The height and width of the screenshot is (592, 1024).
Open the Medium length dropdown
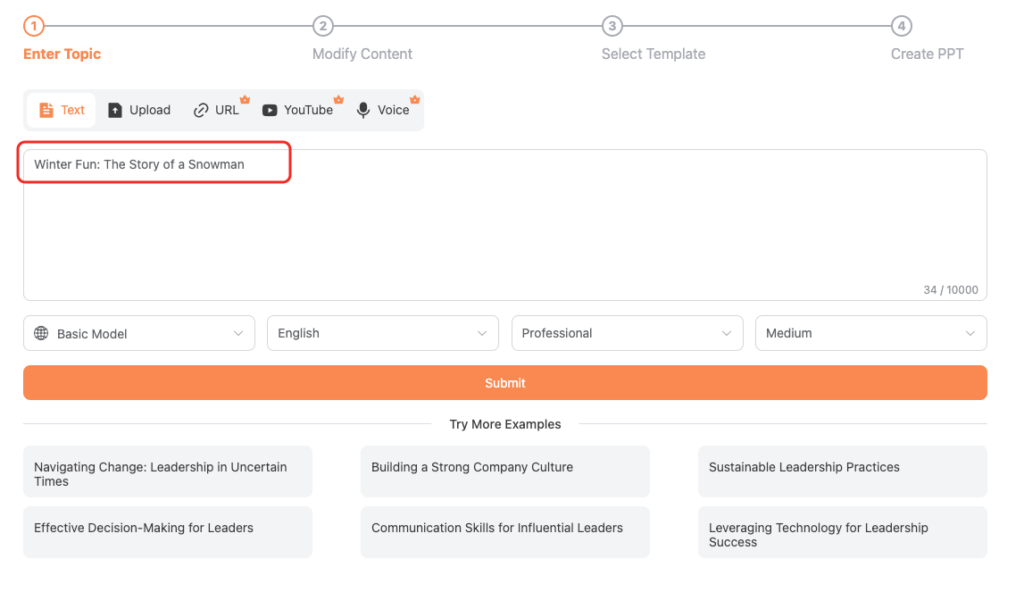pyautogui.click(x=870, y=333)
